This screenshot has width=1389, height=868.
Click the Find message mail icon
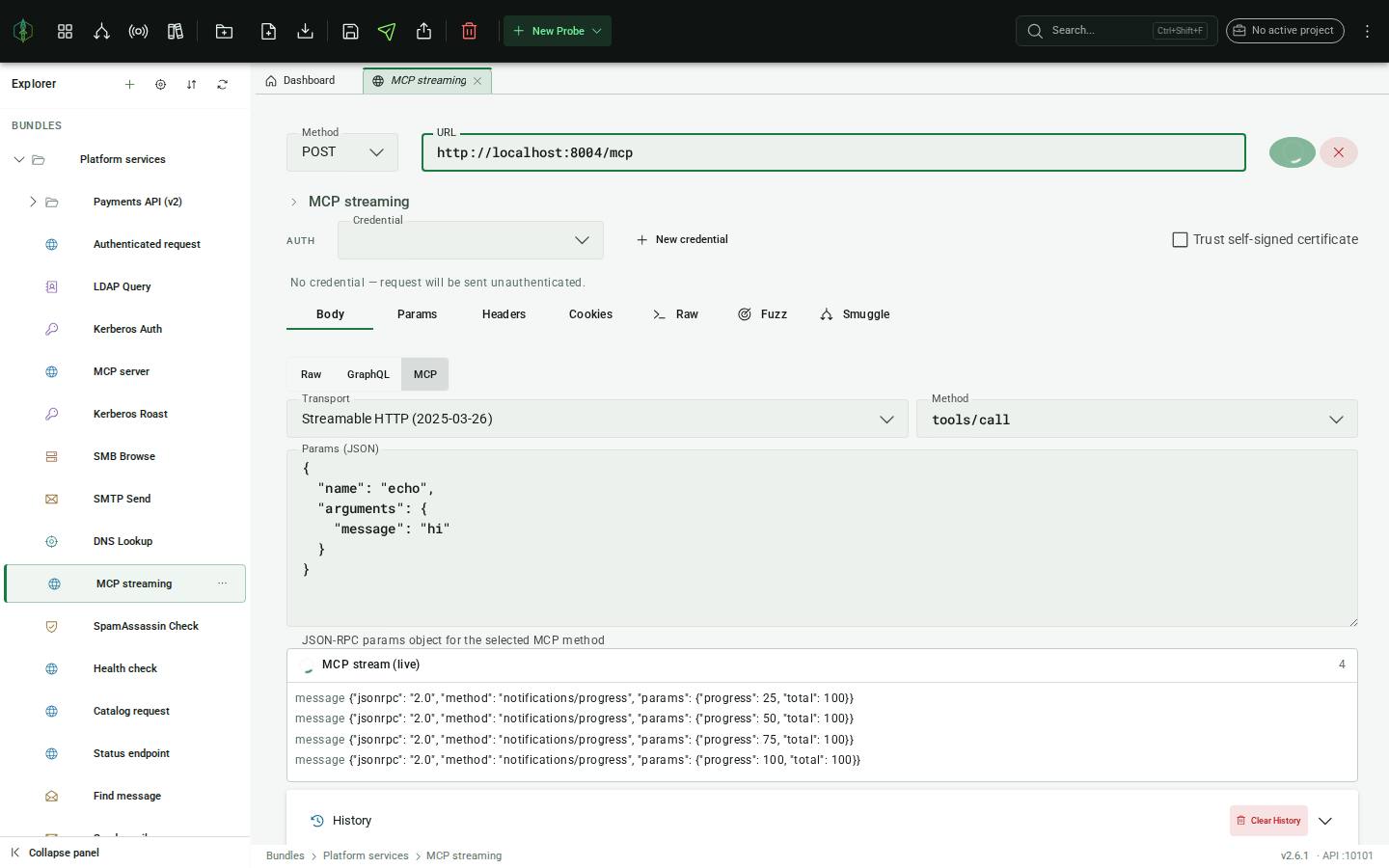tap(52, 796)
